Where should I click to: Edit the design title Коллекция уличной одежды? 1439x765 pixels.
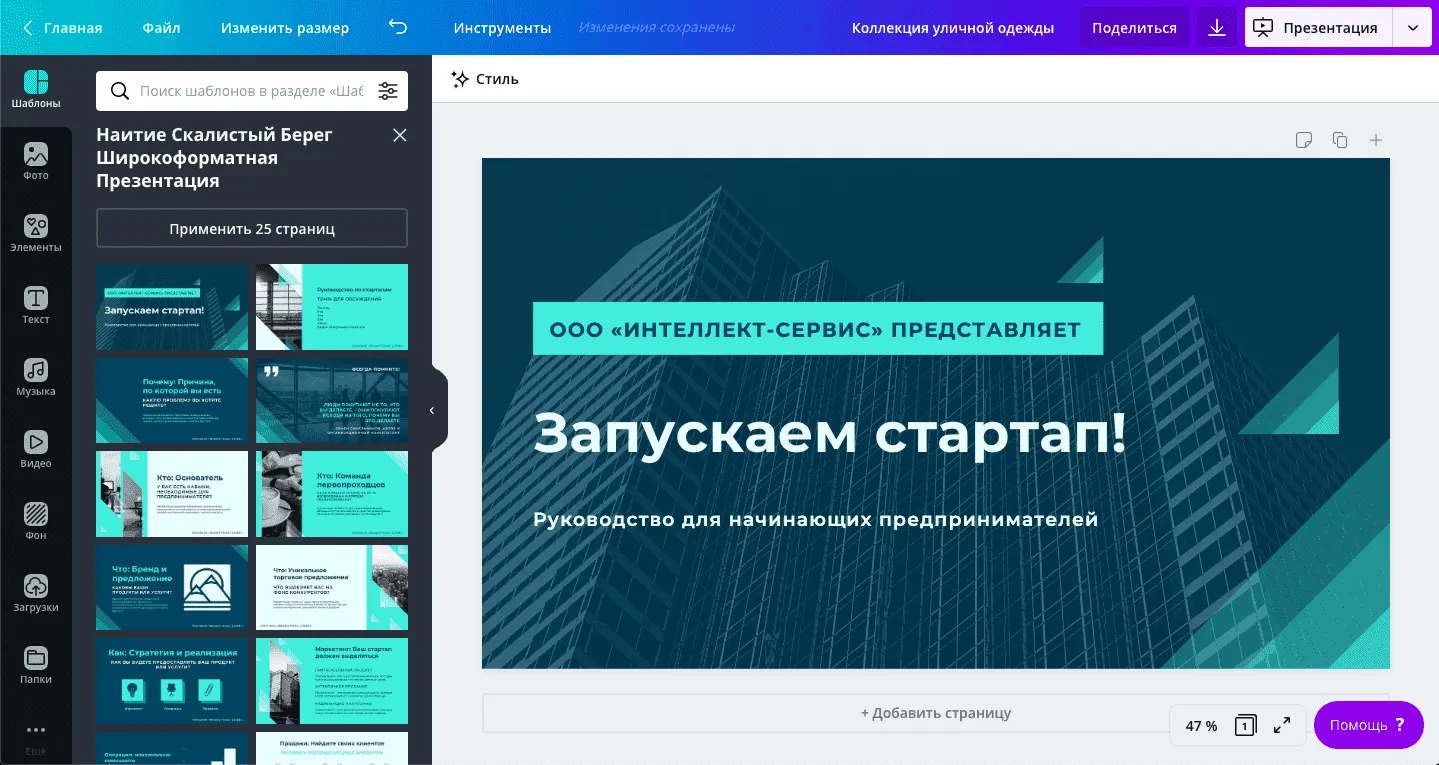953,28
